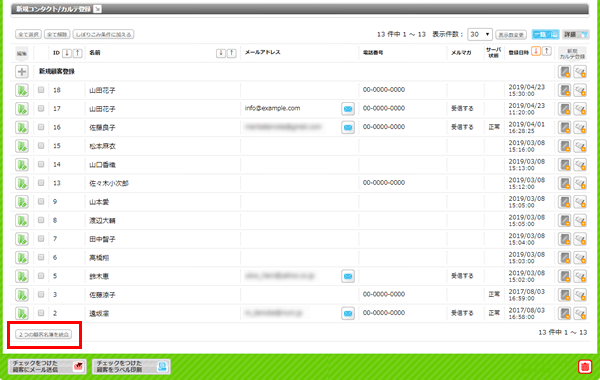The width and height of the screenshot is (600, 380).
Task: Send mail to info@example.com via the envelope icon
Action: [347, 109]
